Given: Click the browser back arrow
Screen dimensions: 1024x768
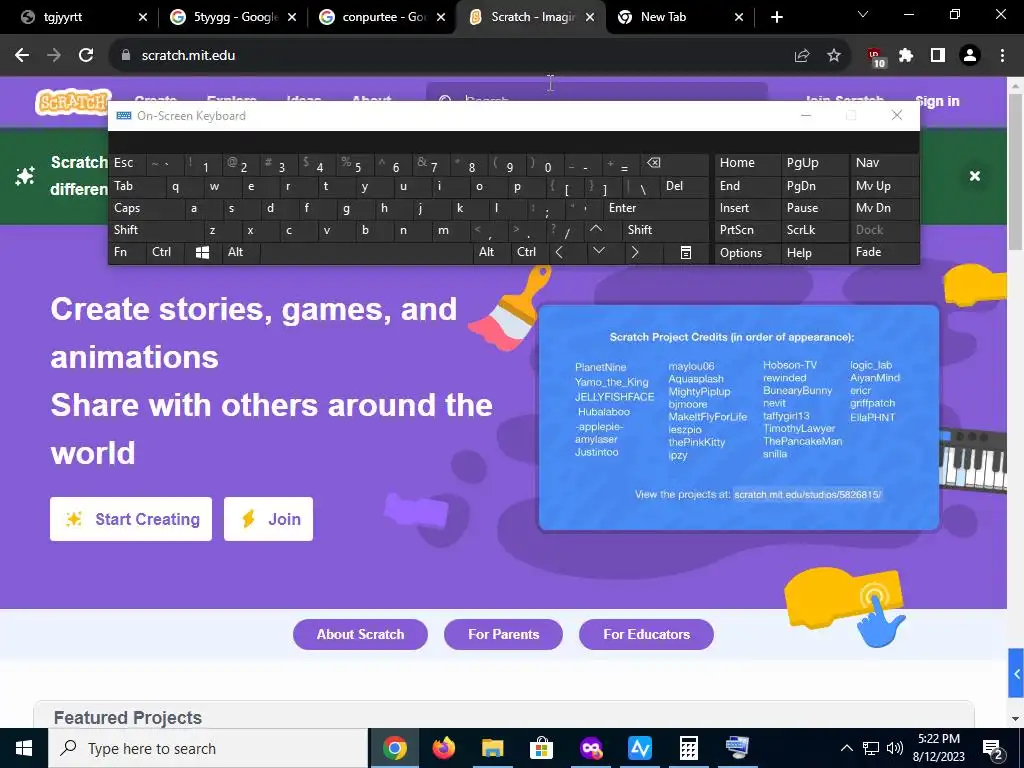Looking at the screenshot, I should [22, 56].
